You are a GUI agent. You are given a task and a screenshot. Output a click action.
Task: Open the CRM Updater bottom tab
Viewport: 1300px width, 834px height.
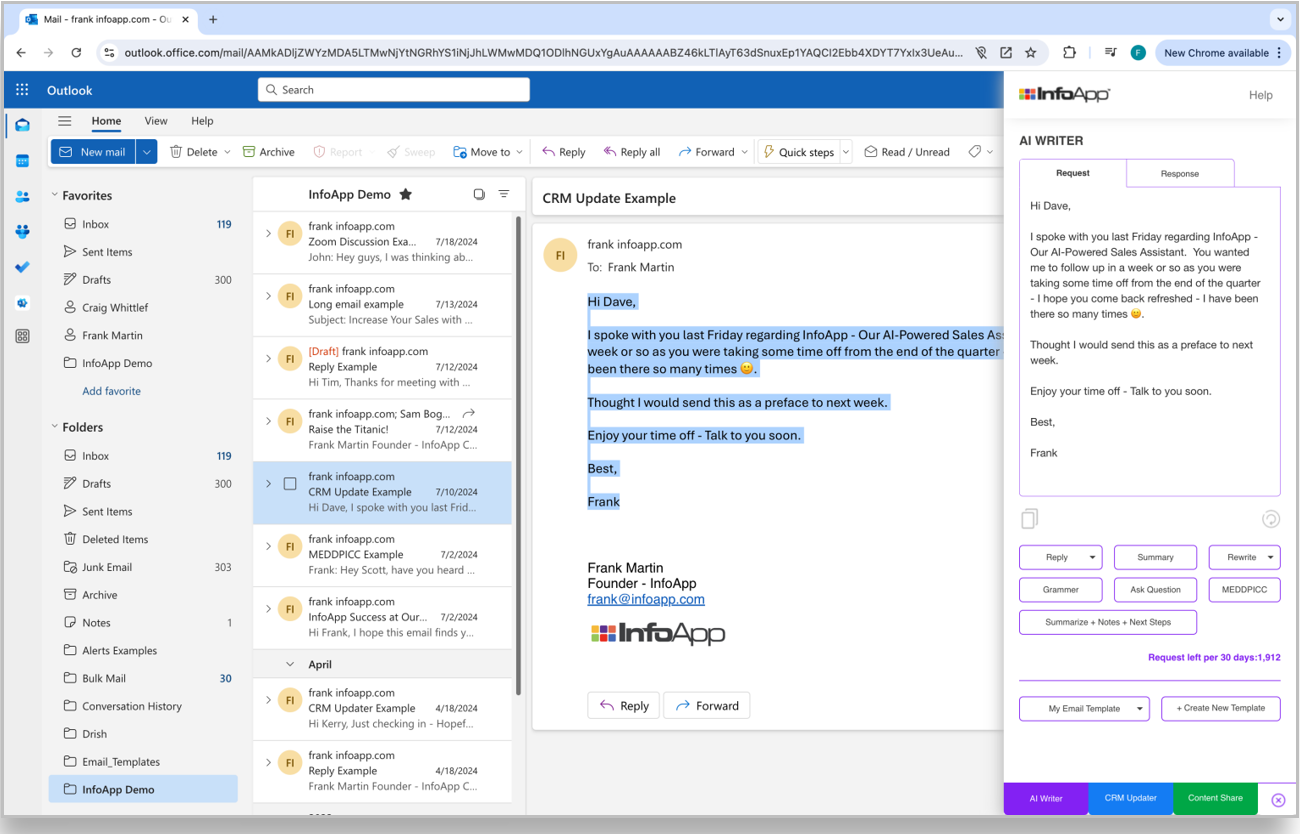click(x=1131, y=798)
